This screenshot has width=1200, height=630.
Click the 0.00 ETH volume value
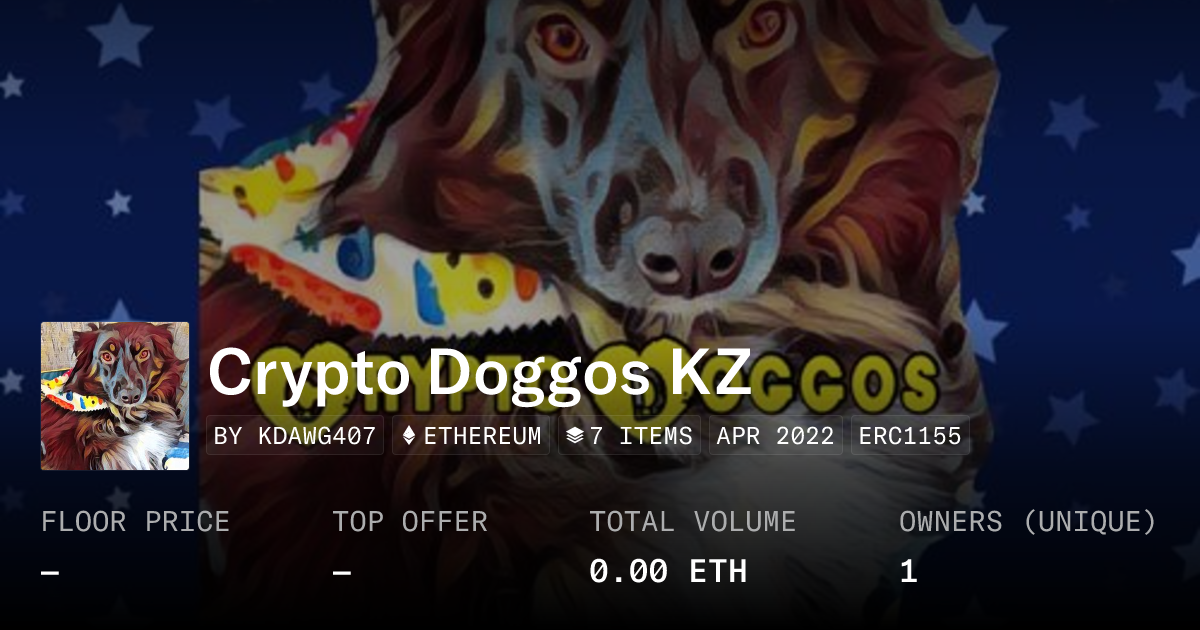[x=668, y=572]
